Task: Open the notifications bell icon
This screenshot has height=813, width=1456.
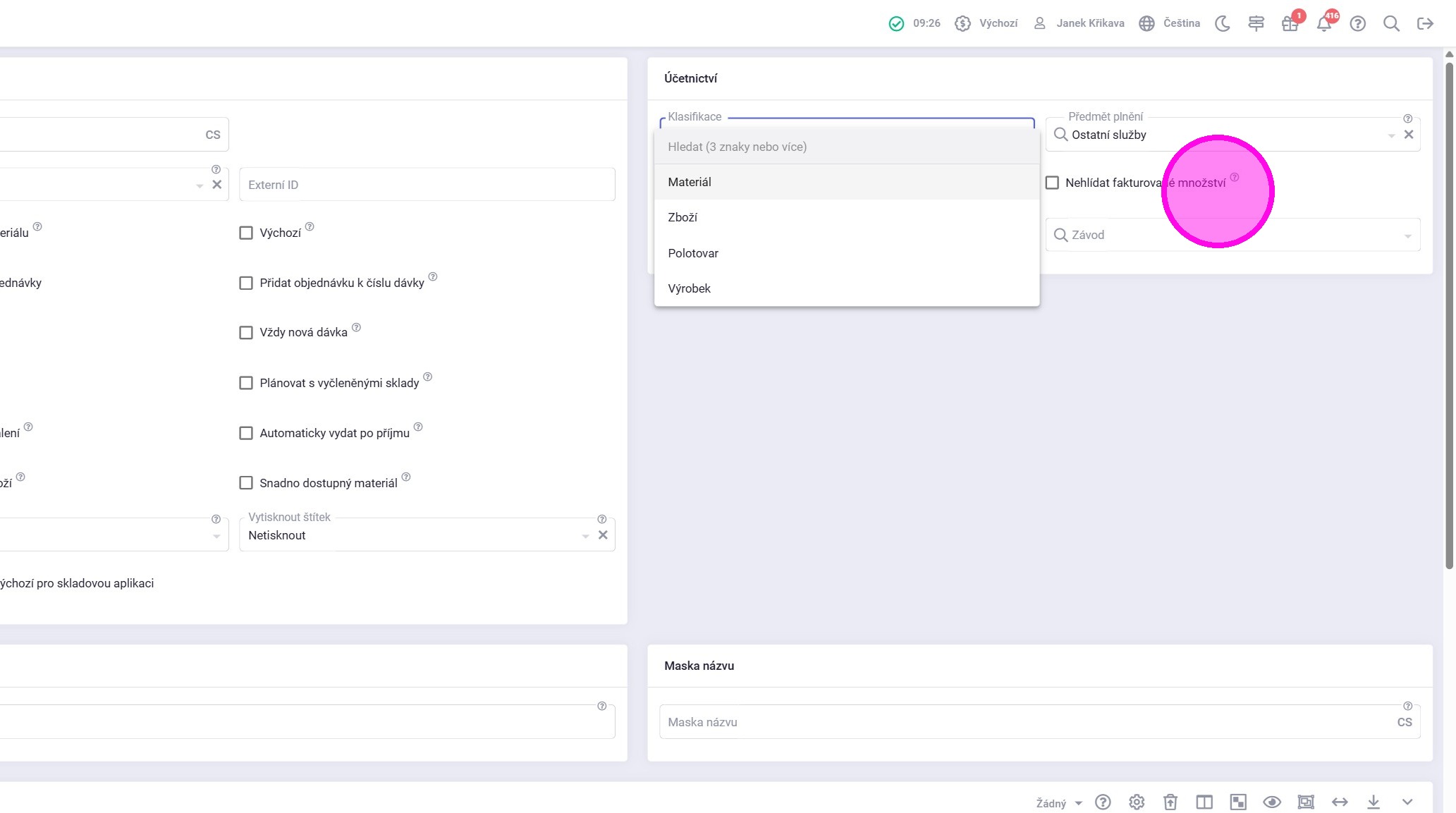Action: [1324, 23]
